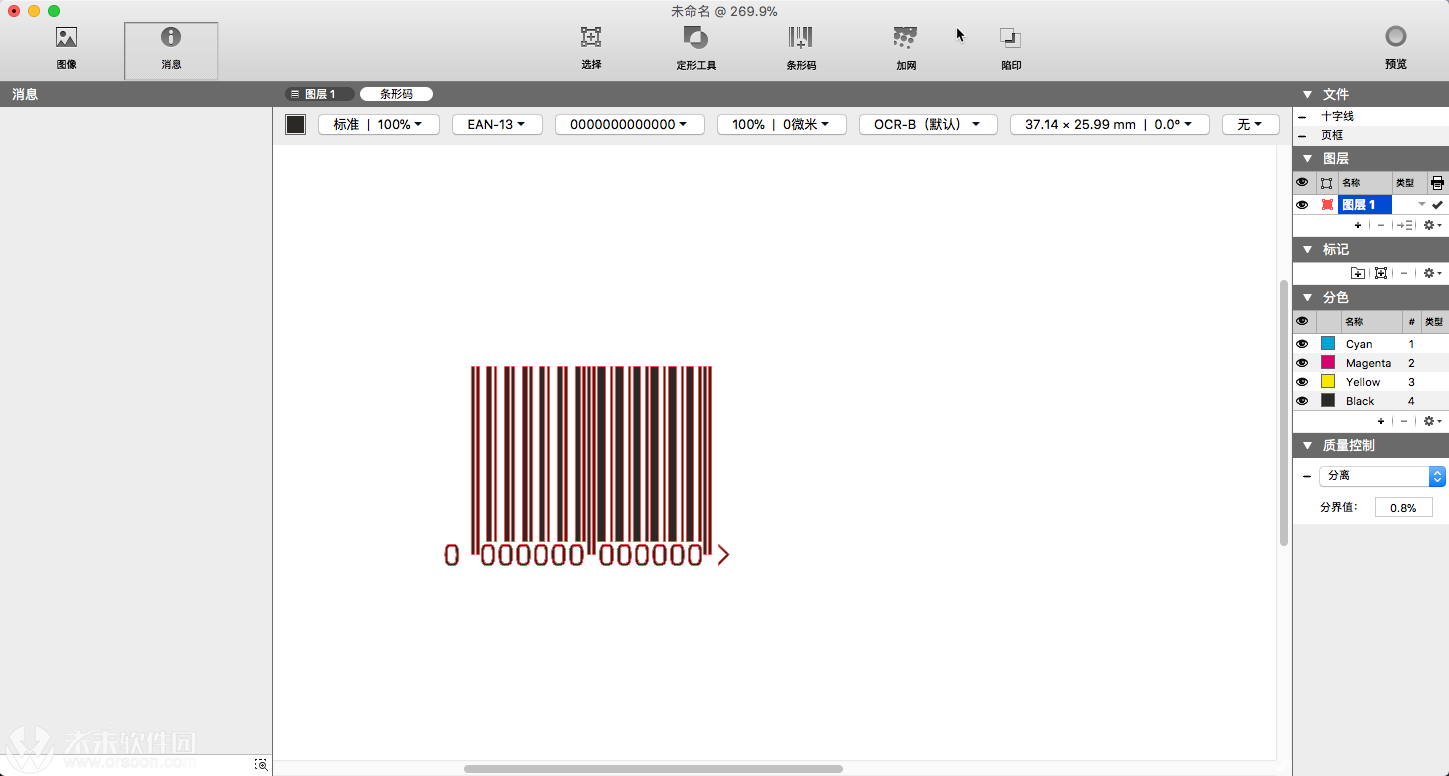Open the 37.14 × 25.99 mm size dropdown
The image size is (1449, 776).
1110,124
